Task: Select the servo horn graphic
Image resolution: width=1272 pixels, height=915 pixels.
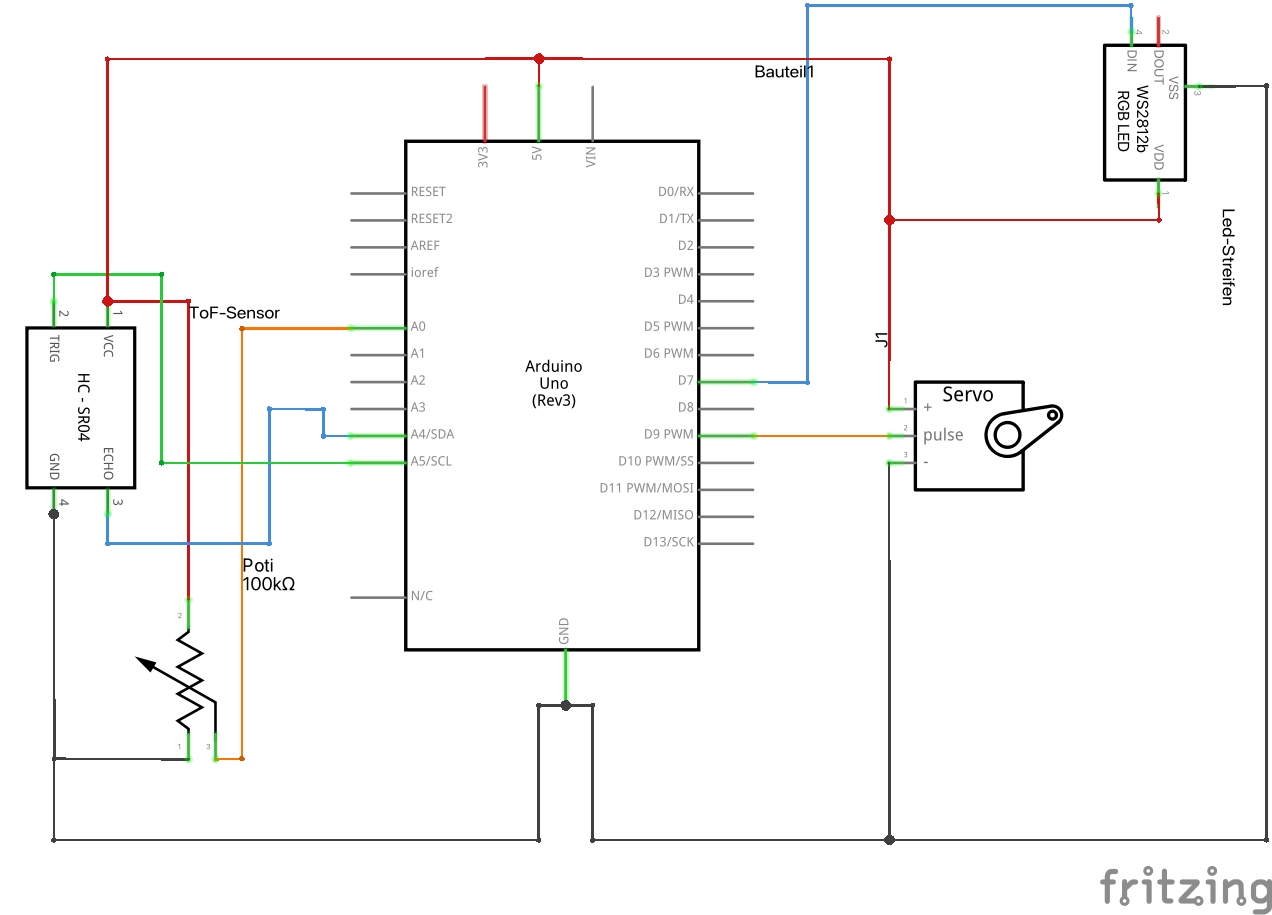Action: tap(1024, 429)
